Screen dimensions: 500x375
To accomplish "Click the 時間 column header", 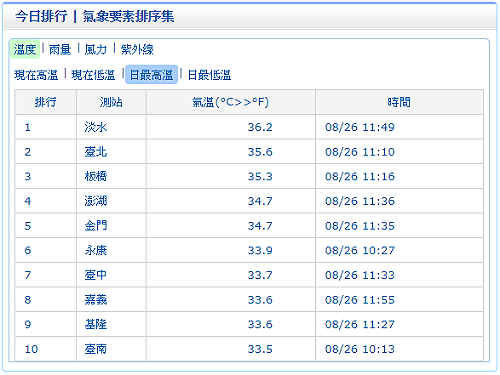I will (x=399, y=102).
